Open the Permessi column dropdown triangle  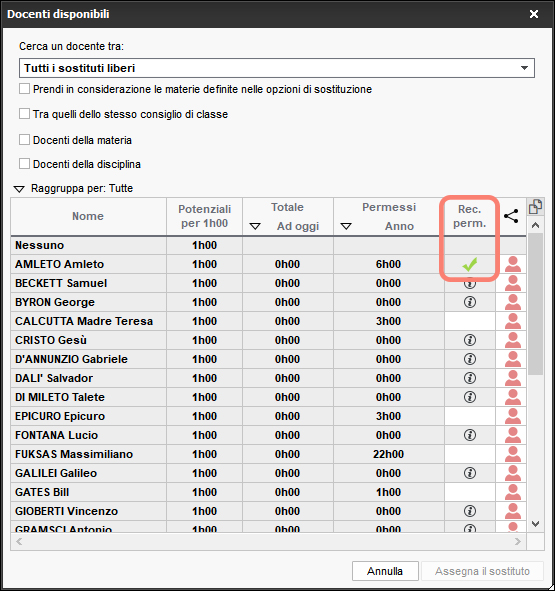(x=346, y=226)
